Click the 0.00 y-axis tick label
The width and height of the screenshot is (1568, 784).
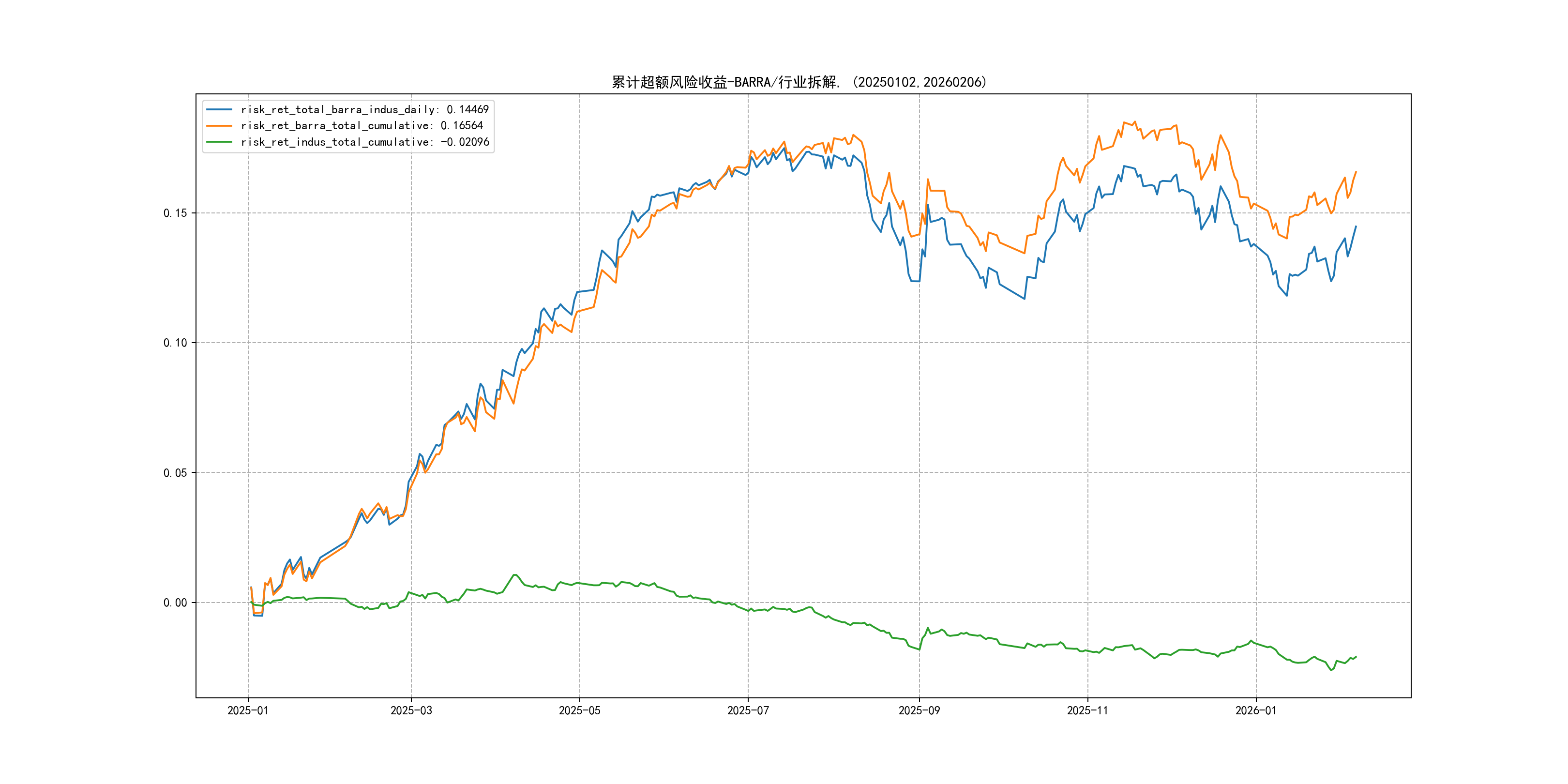click(175, 603)
